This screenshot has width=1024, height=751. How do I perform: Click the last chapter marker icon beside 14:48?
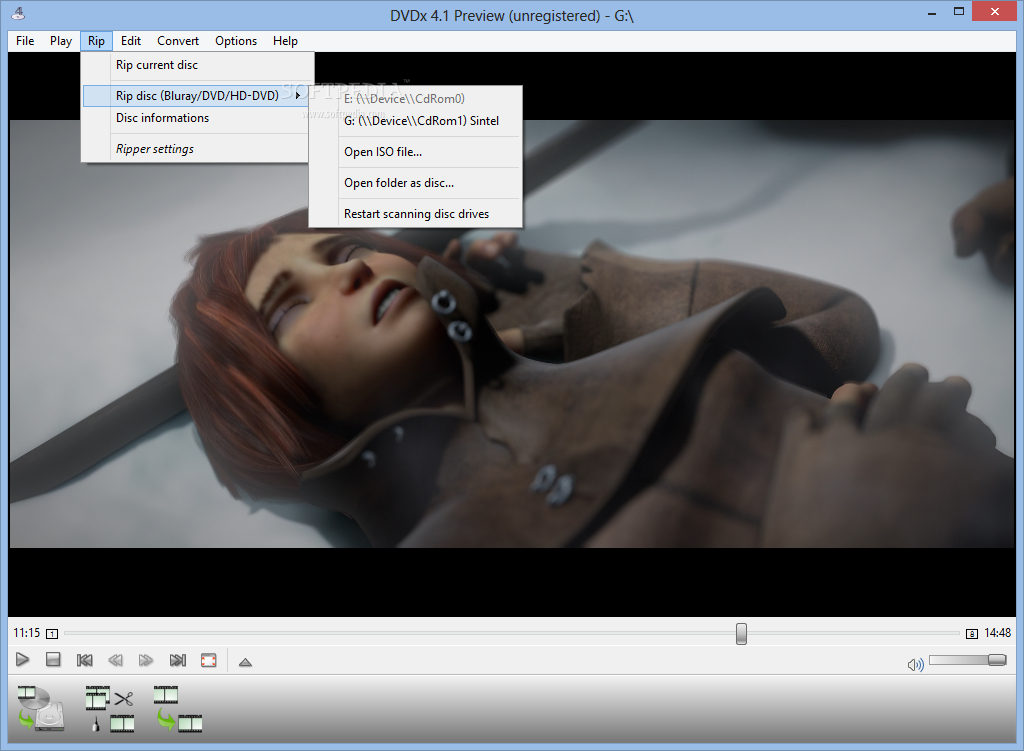[x=972, y=633]
